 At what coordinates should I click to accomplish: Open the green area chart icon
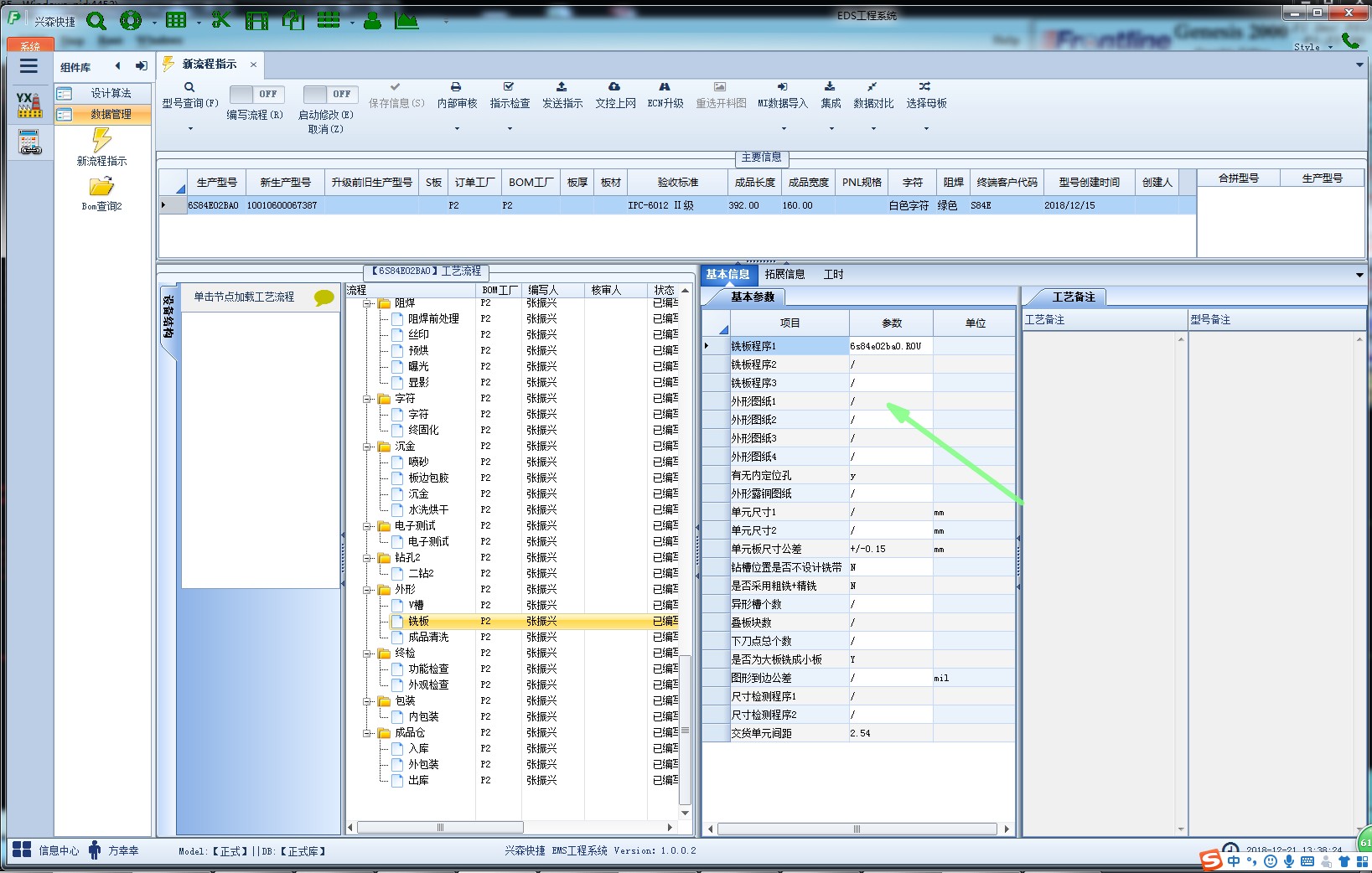coord(406,20)
